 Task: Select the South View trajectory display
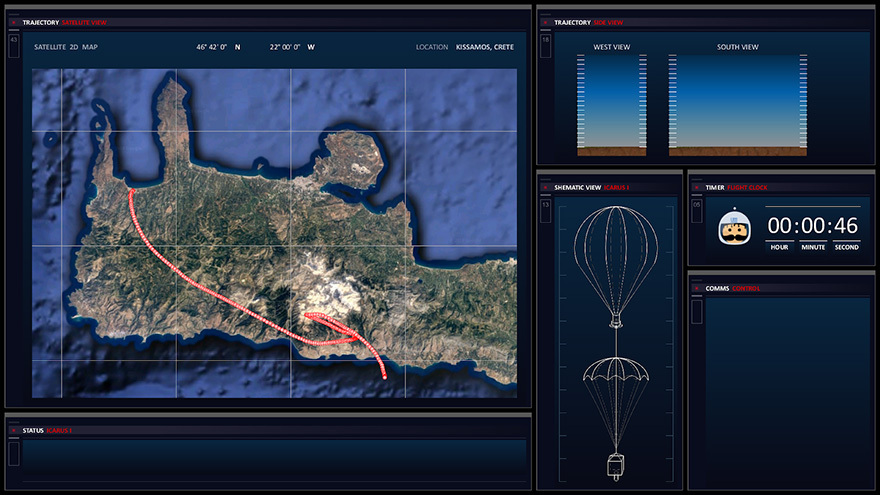pos(738,105)
